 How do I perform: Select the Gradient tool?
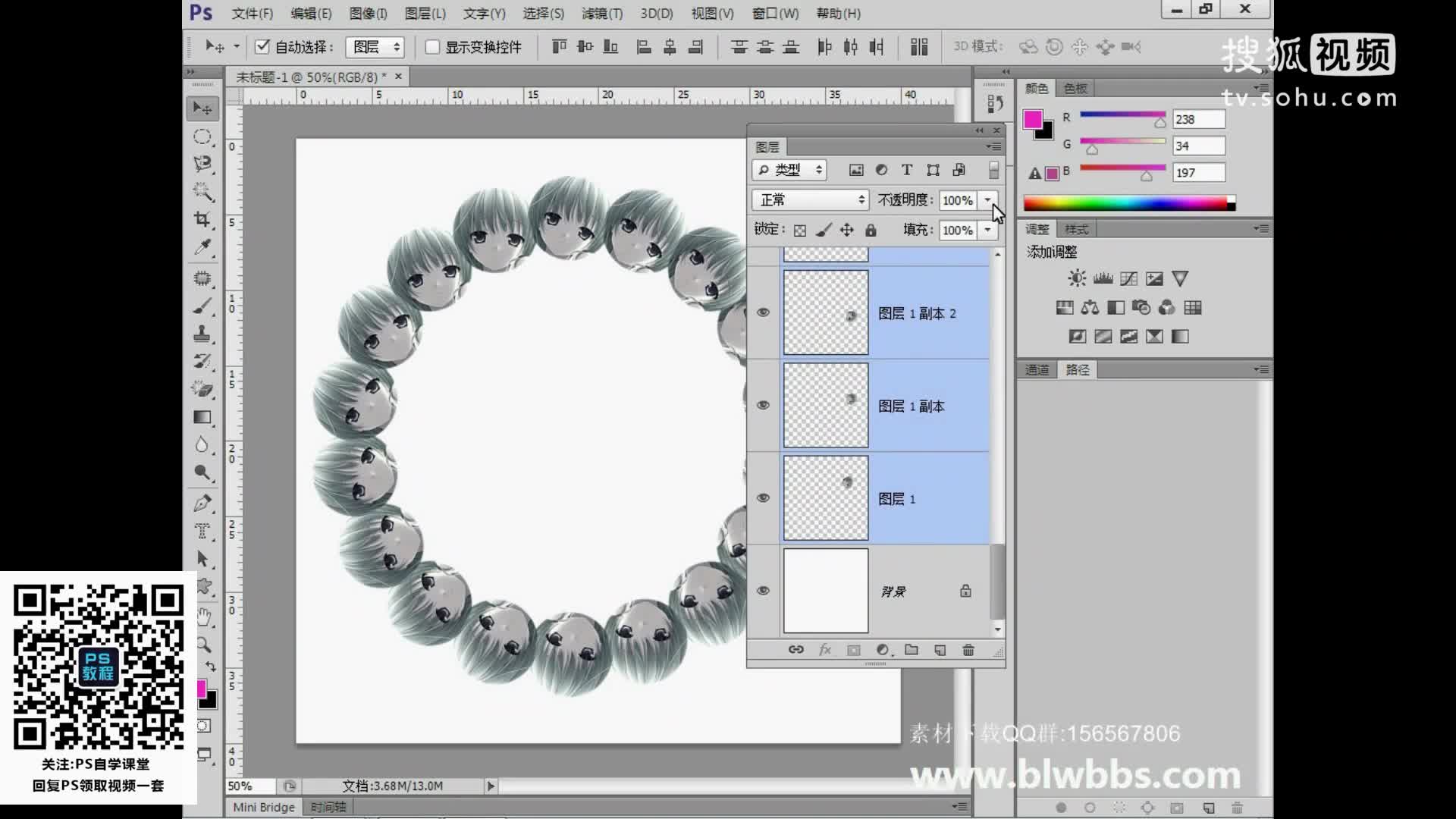click(202, 417)
